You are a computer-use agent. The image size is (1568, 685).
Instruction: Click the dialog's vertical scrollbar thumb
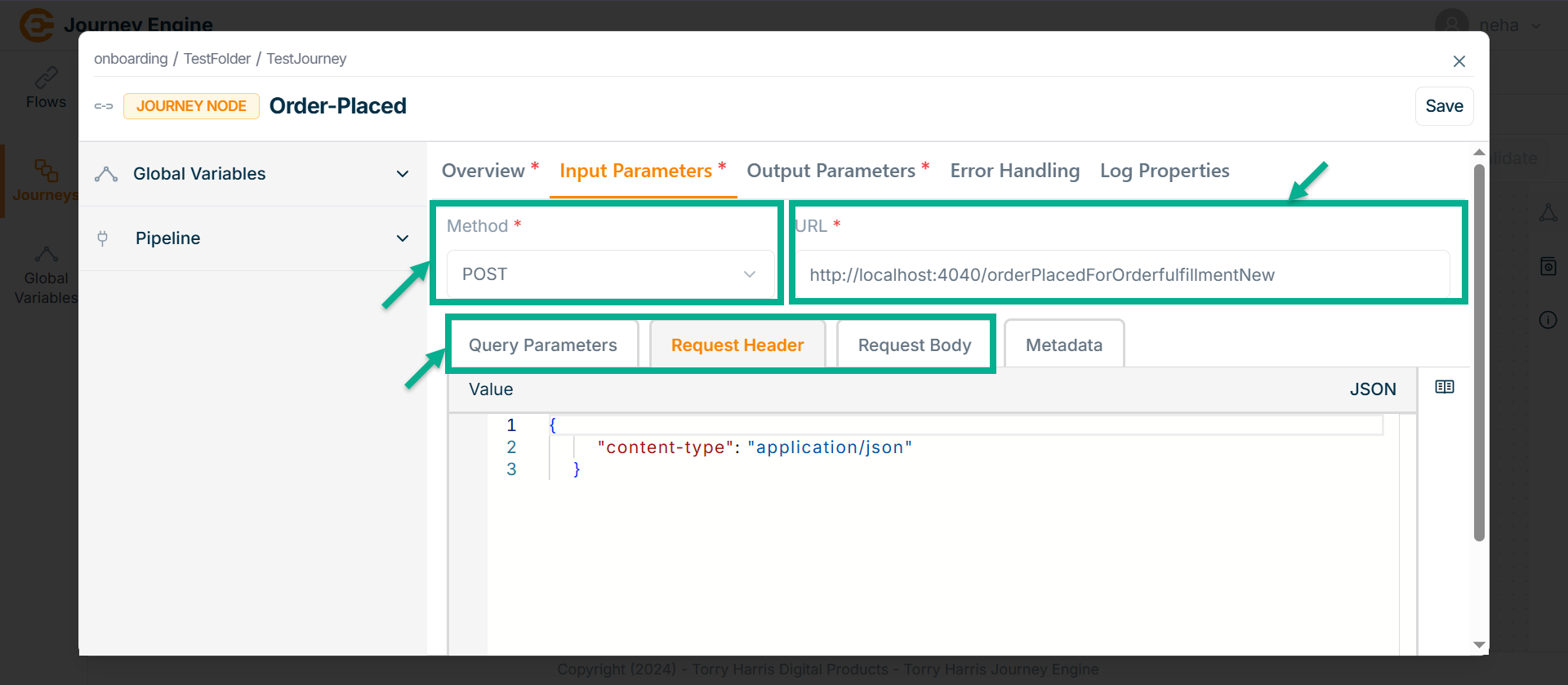[x=1478, y=351]
